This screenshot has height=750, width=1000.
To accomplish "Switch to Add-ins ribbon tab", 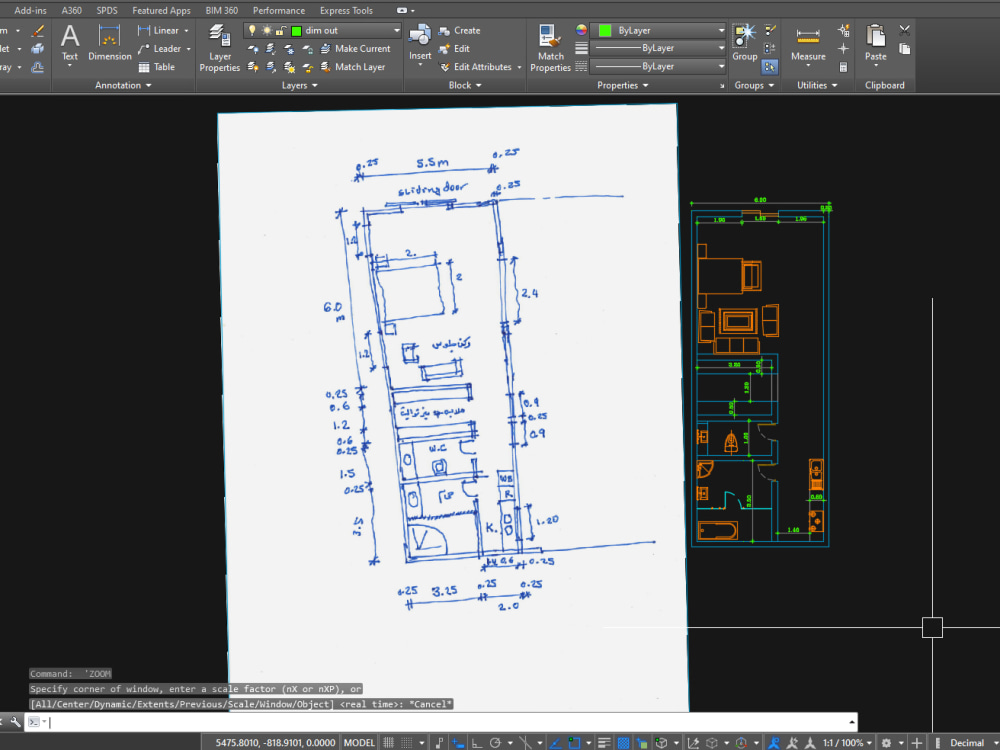I will 30,10.
